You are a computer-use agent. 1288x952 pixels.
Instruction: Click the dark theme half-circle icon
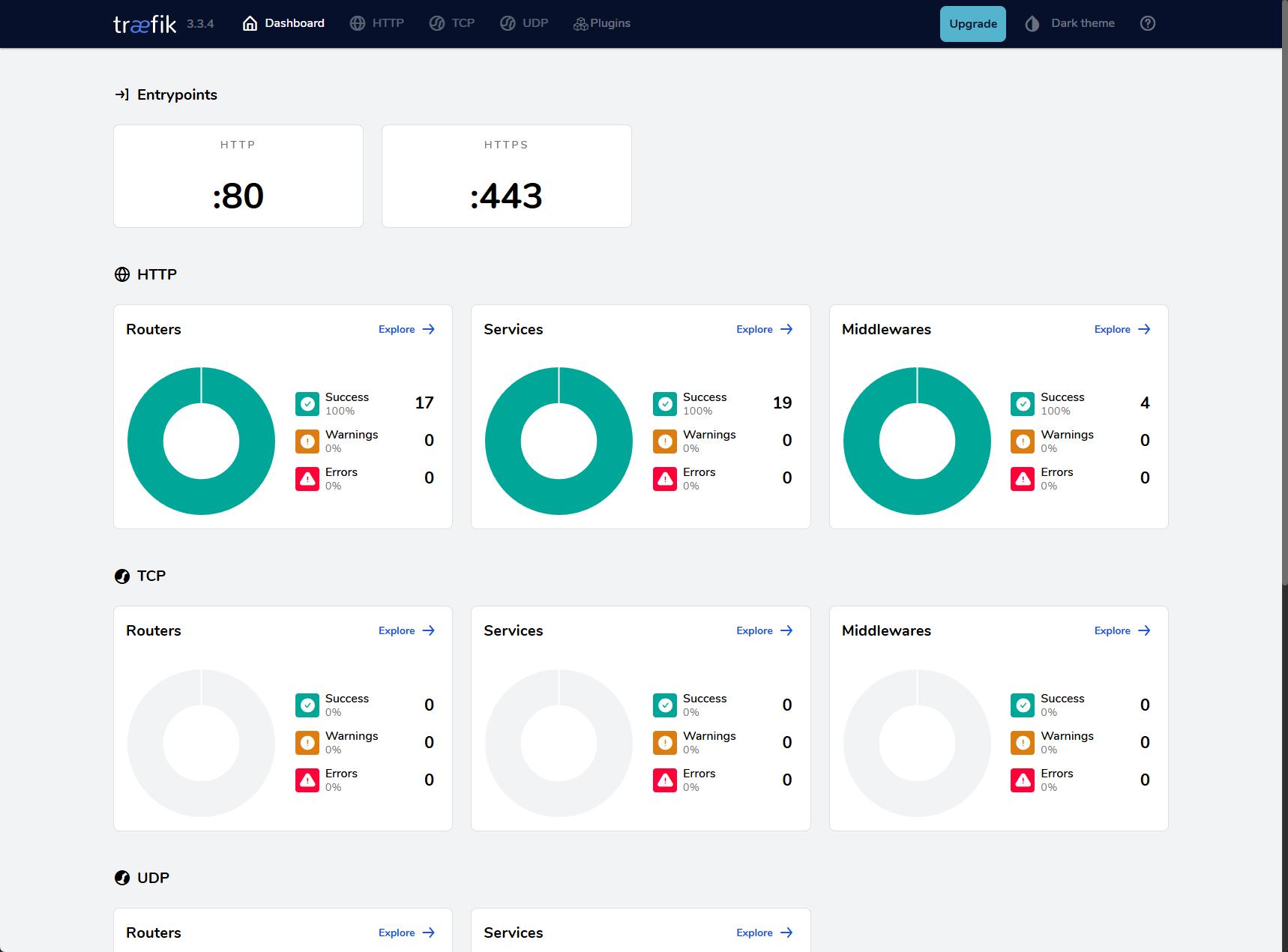1032,23
